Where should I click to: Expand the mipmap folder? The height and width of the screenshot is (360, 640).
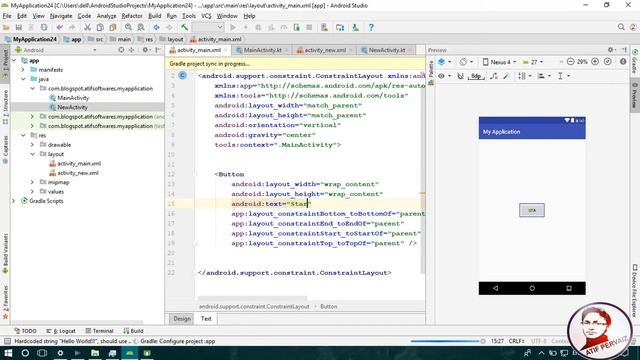[x=33, y=182]
